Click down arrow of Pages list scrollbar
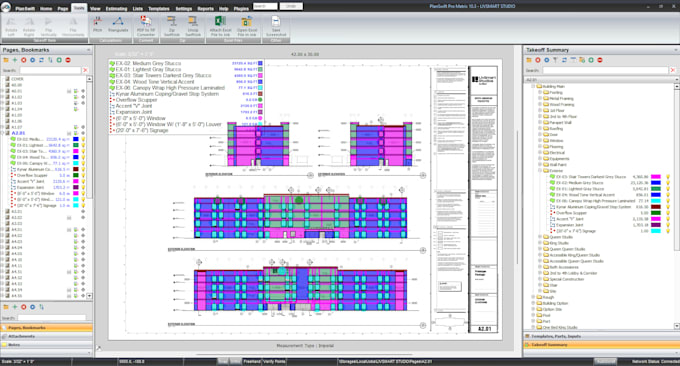Image resolution: width=680 pixels, height=366 pixels. coord(89,296)
